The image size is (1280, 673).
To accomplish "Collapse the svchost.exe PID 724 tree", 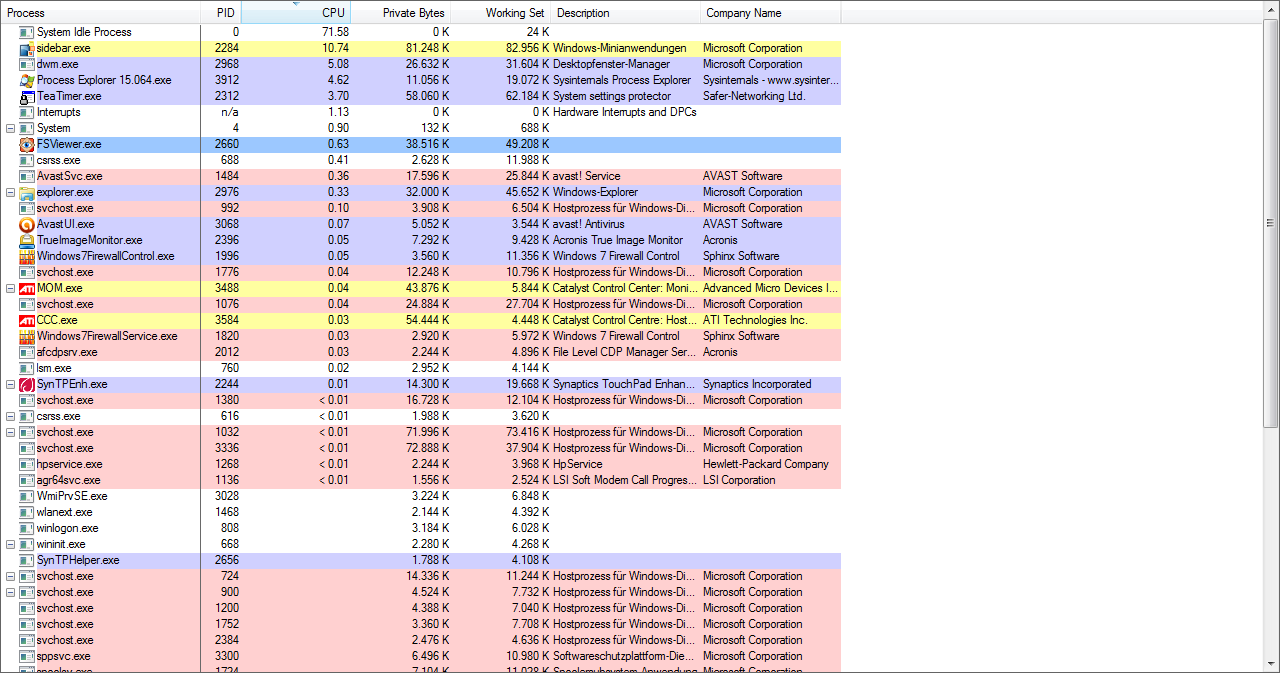I will pos(10,576).
